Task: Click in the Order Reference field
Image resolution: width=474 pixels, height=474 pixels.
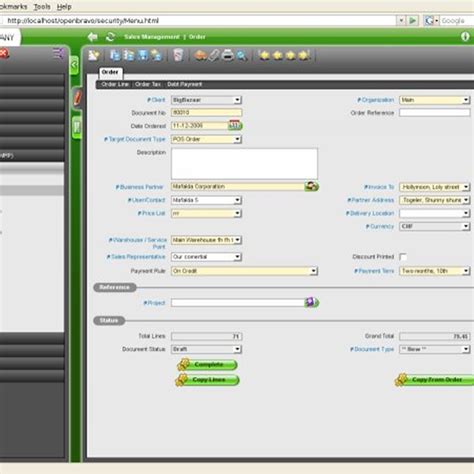Action: 435,113
